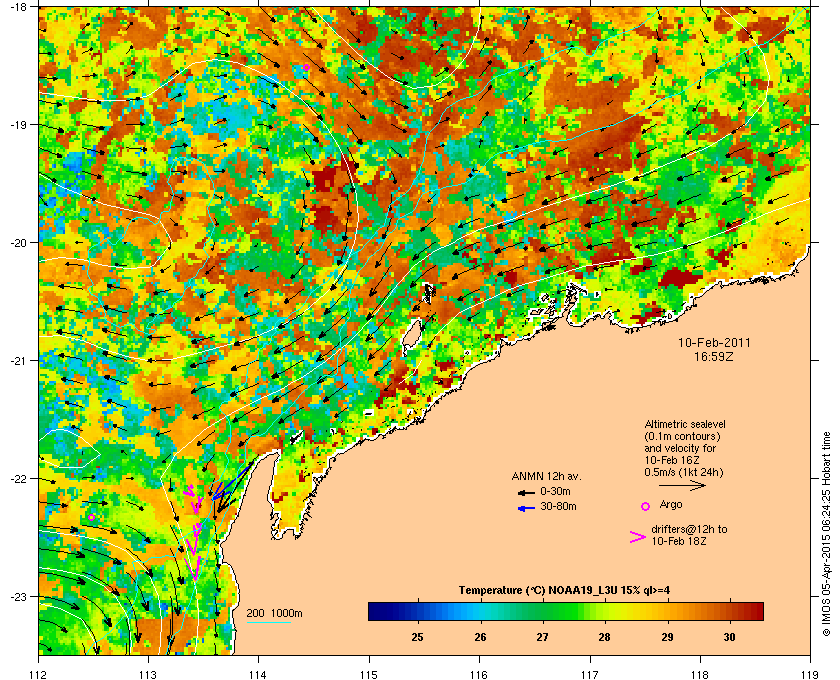Click latitude axis label -22
The image size is (840, 680).
[19, 479]
